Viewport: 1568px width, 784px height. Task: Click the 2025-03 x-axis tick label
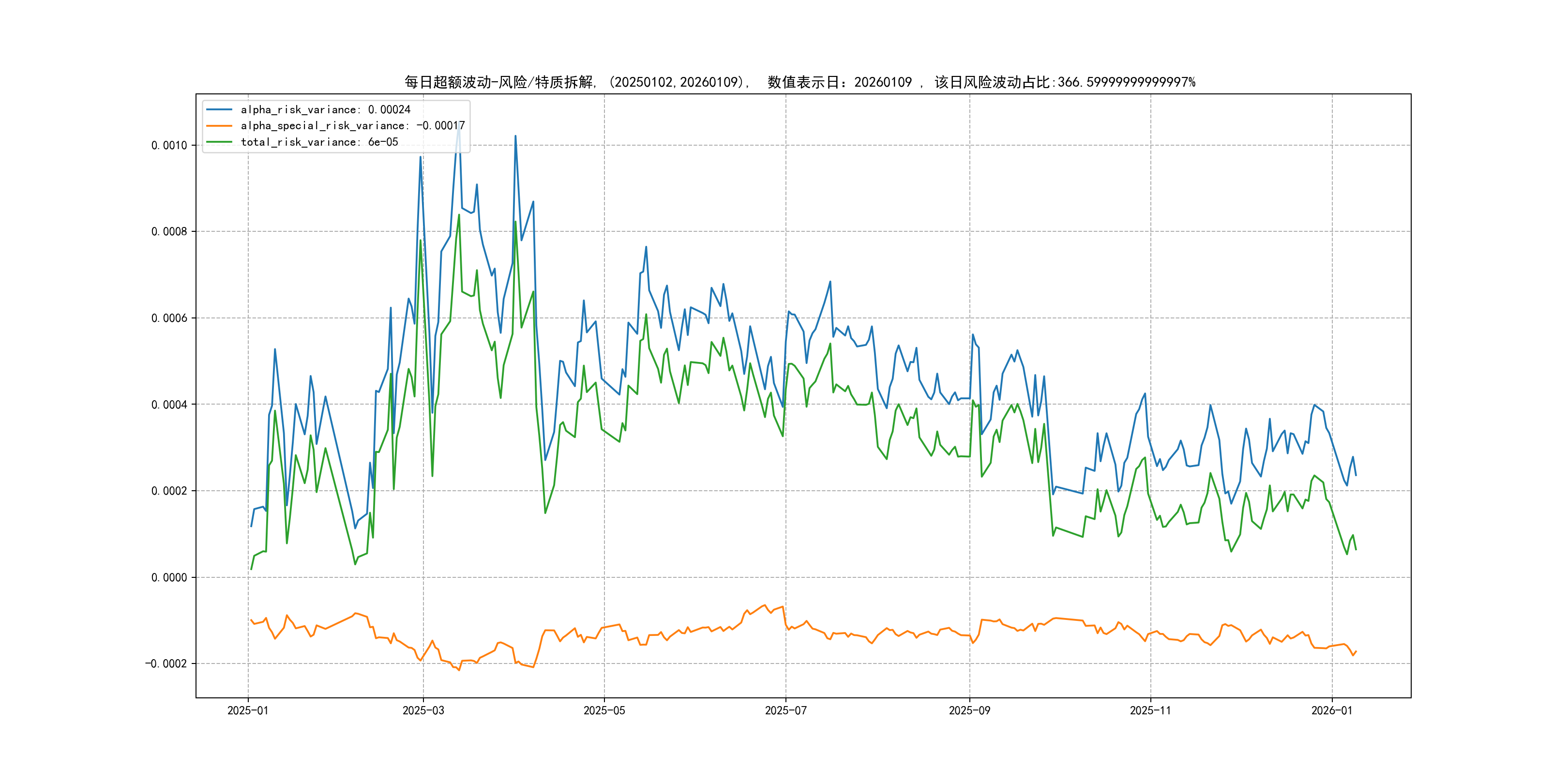pyautogui.click(x=423, y=710)
